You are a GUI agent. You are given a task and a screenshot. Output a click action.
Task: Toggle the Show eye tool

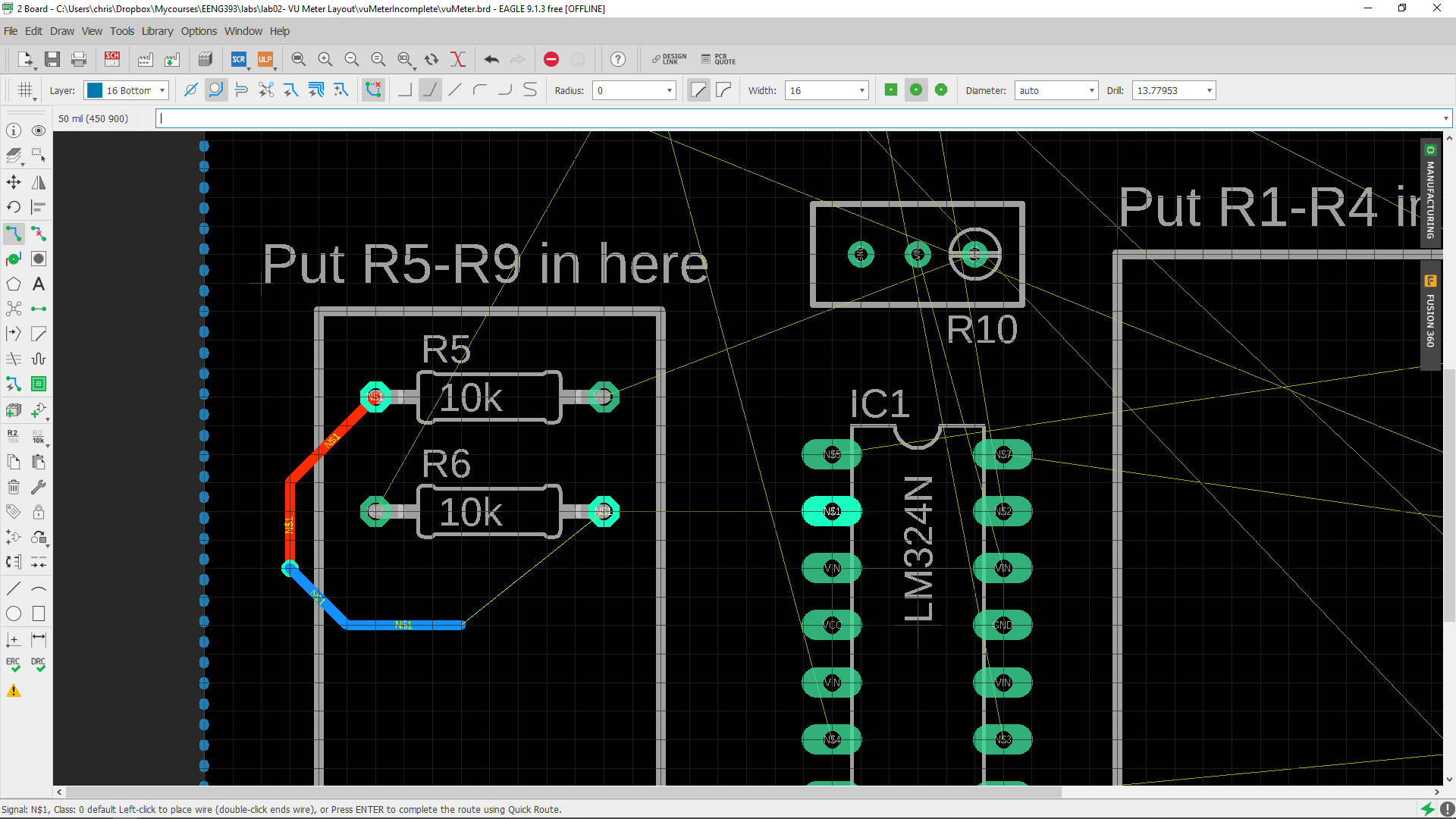[39, 130]
